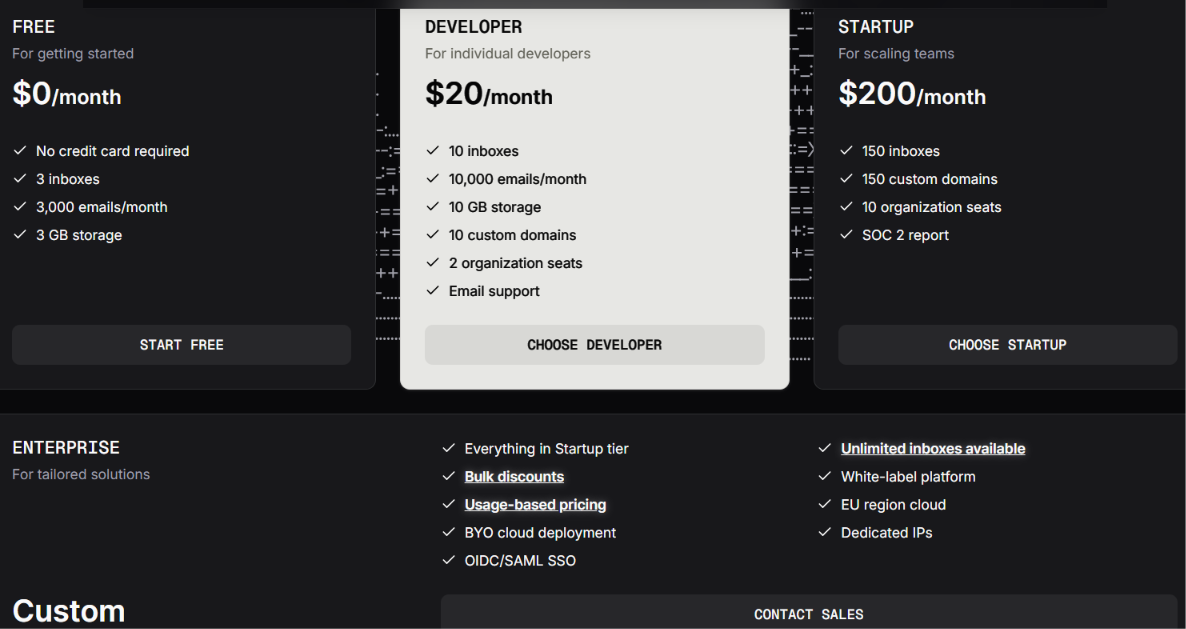Viewport: 1186px width, 629px height.
Task: Click '10 organization seats' feature text
Action: coord(932,207)
